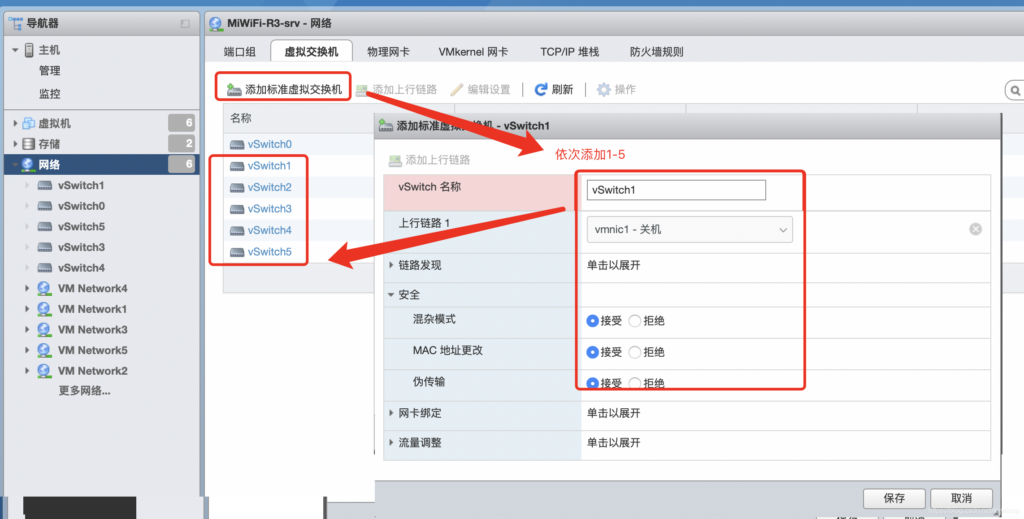Select 拒绝 for 伪传输
The height and width of the screenshot is (519, 1024).
pos(635,383)
